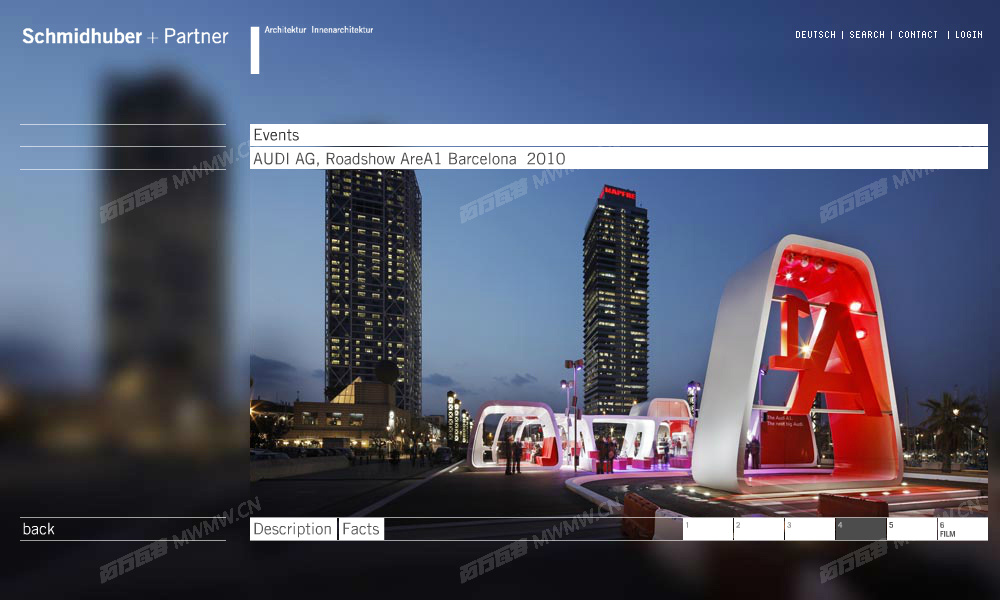The height and width of the screenshot is (601, 1000).
Task: Open the CONTACT page
Action: tap(918, 35)
